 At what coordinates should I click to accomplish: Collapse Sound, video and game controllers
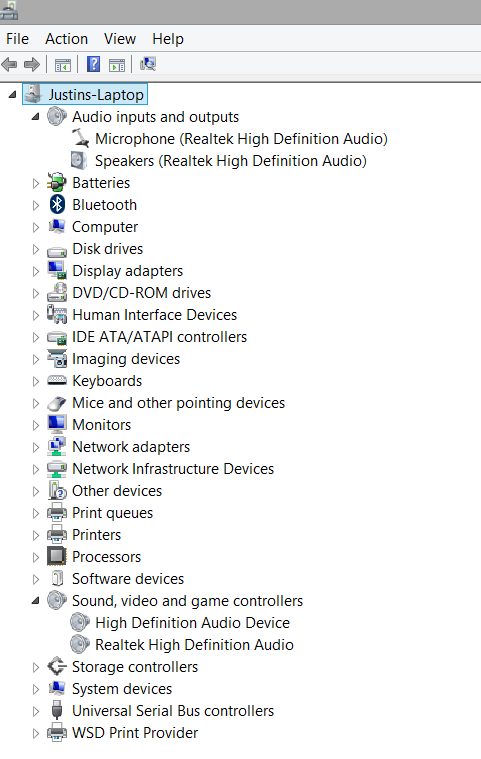coord(35,601)
